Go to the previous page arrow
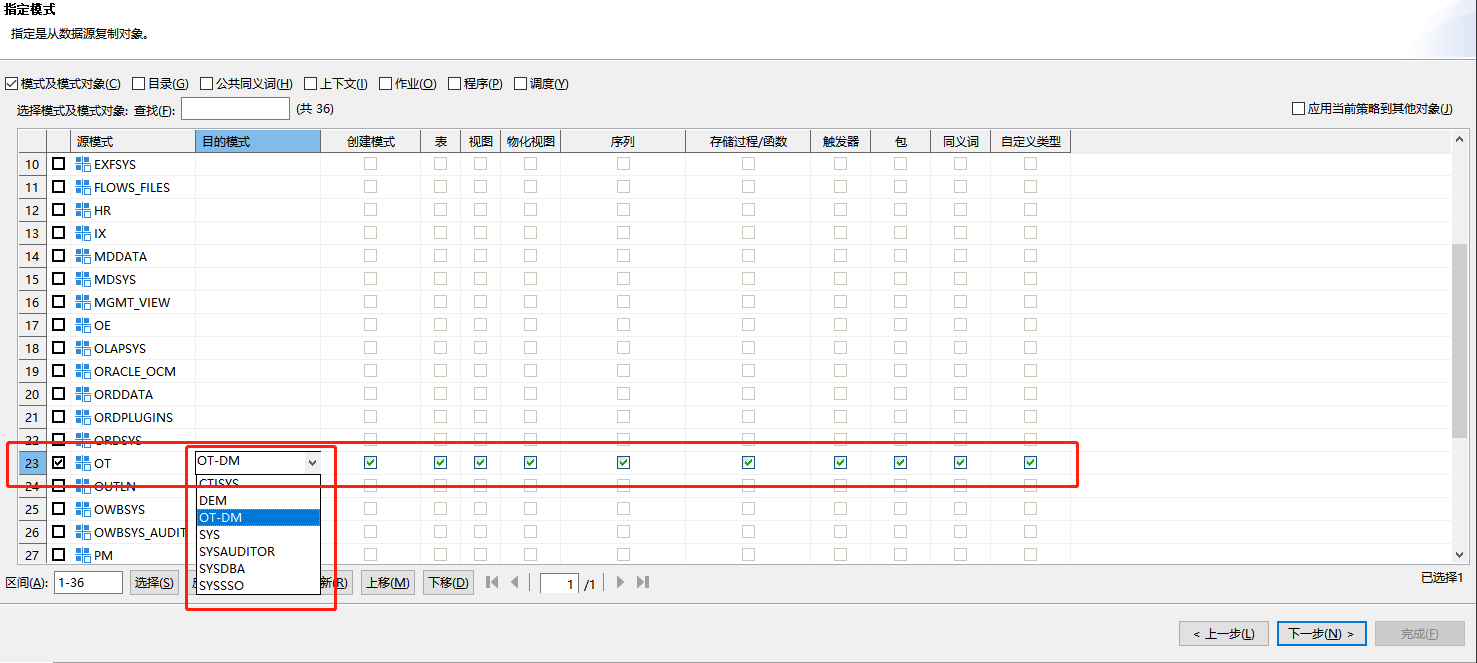The height and width of the screenshot is (663, 1477). click(x=514, y=582)
